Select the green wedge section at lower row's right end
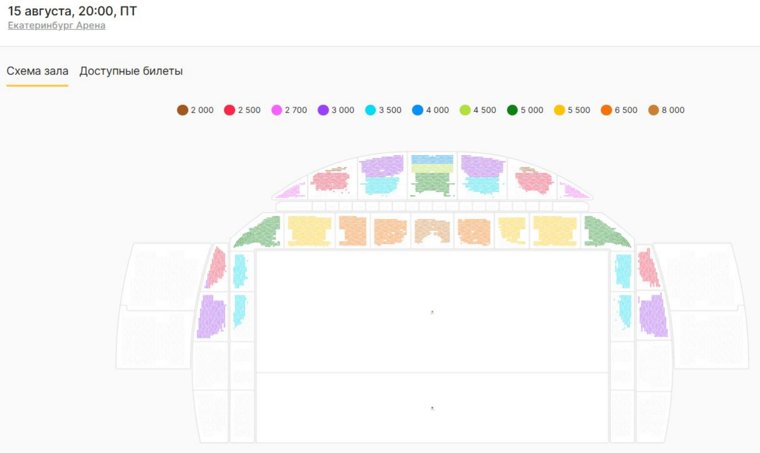The width and height of the screenshot is (760, 453). pyautogui.click(x=605, y=232)
